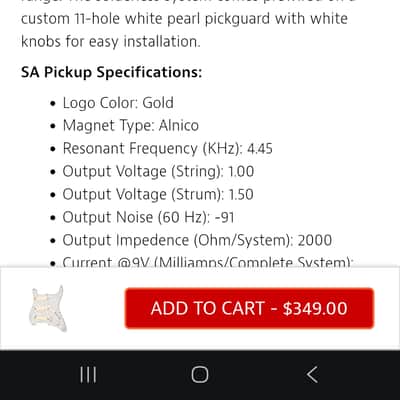Click the Magnet Type: Alnico line
400x400 pixels.
[131, 126]
